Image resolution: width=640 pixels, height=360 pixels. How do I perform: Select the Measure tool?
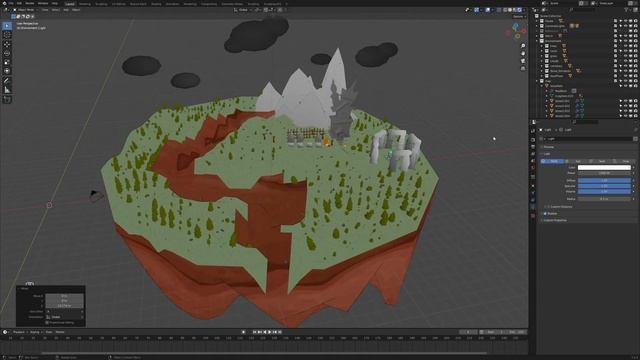(7, 89)
